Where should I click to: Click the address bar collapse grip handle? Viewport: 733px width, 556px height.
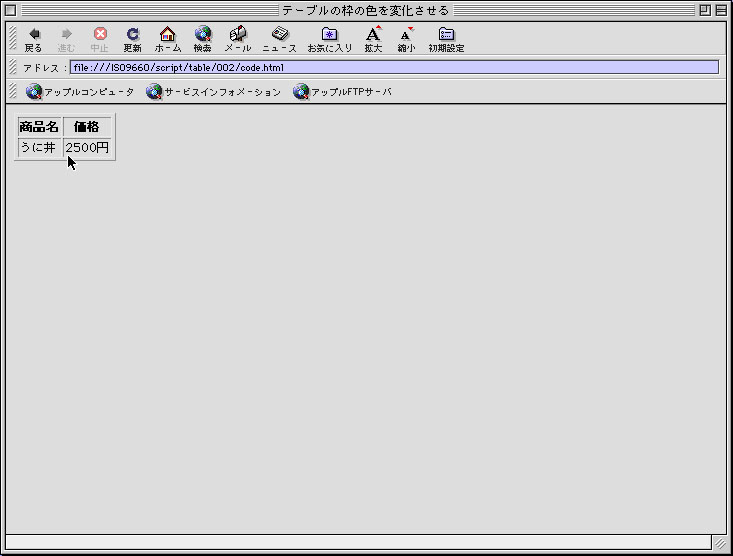pos(13,67)
